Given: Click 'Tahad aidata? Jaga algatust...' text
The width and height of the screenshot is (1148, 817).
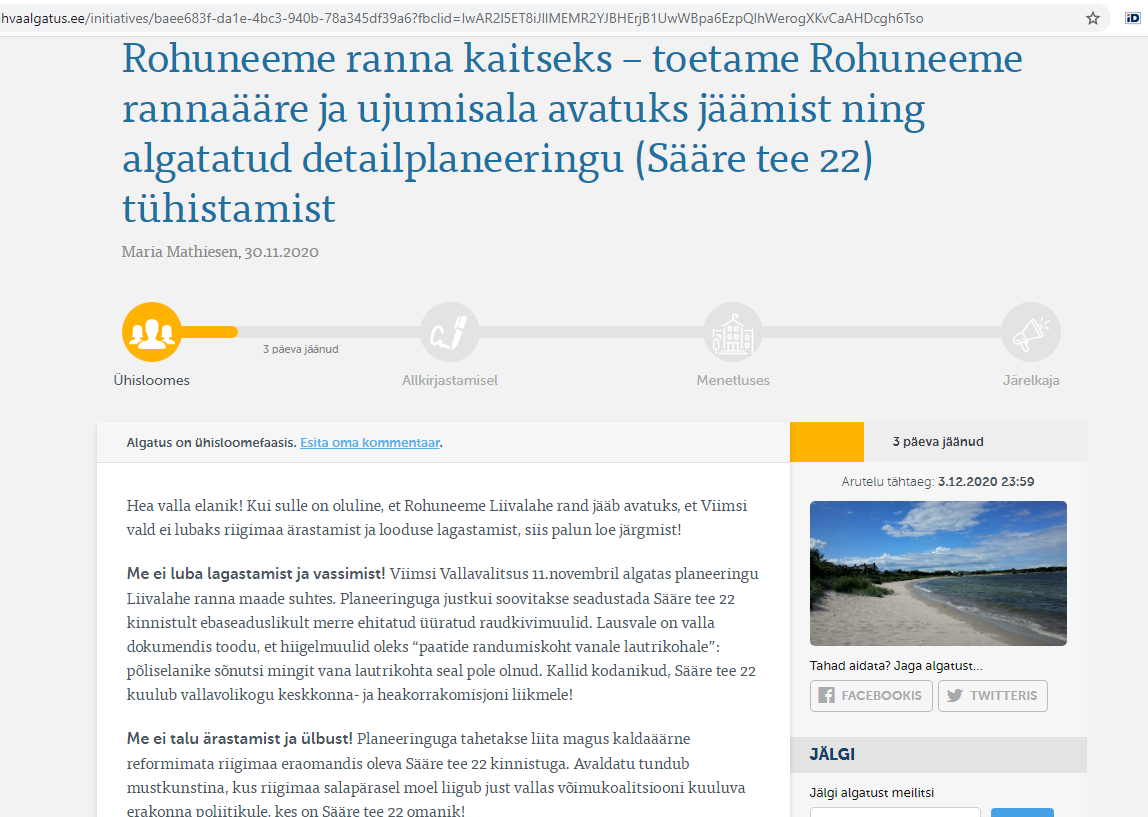Looking at the screenshot, I should click(x=896, y=665).
